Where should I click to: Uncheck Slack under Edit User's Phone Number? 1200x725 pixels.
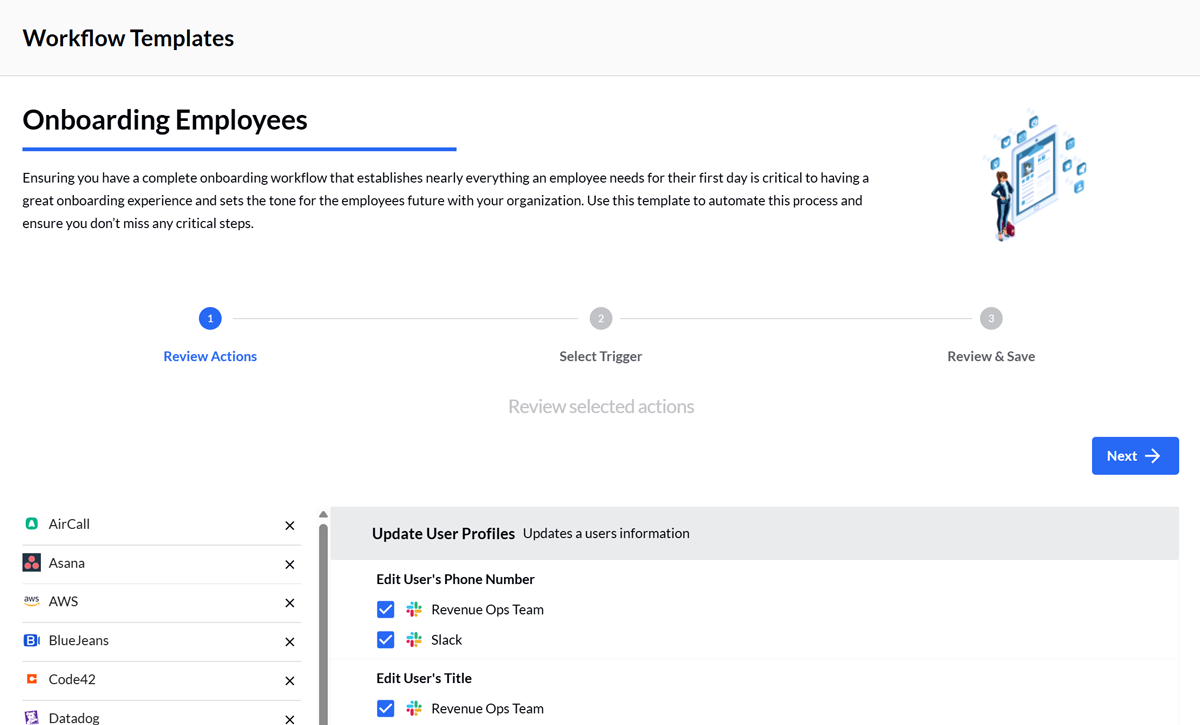pos(385,639)
